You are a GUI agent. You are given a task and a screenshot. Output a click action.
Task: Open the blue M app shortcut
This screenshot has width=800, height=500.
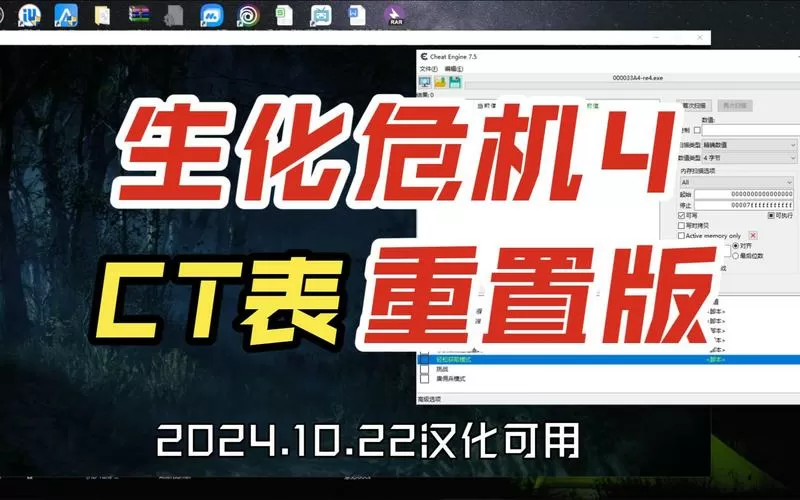211,15
